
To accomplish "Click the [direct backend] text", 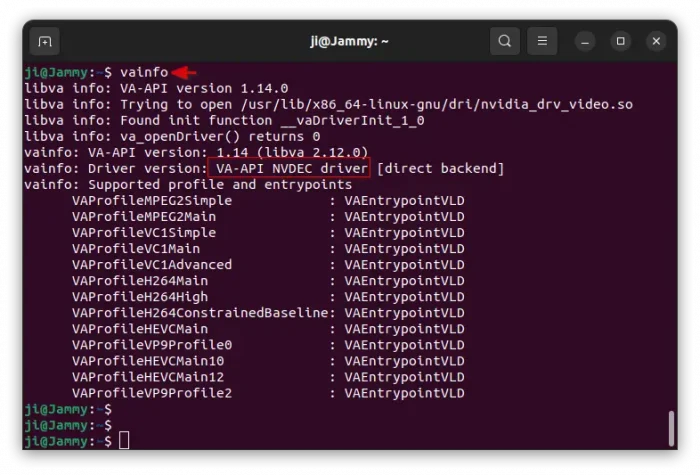I will 440,168.
